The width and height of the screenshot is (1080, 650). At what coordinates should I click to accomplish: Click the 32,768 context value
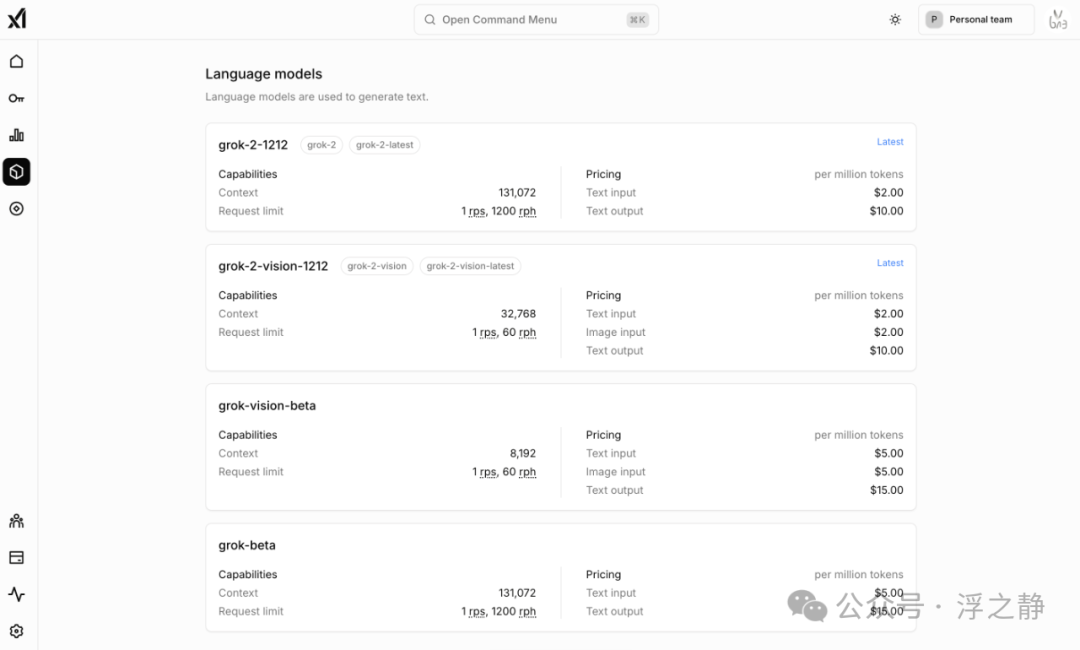(518, 313)
